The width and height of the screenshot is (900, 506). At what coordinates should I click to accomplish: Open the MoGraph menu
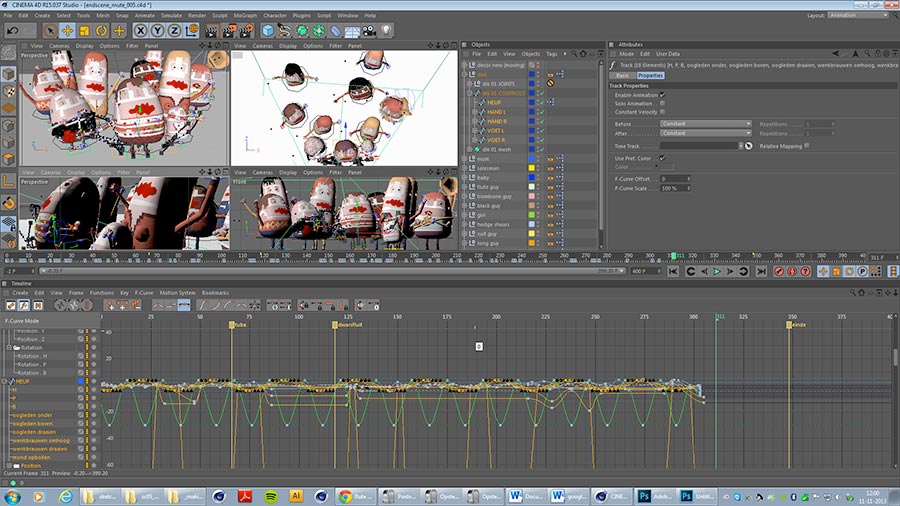pos(245,16)
